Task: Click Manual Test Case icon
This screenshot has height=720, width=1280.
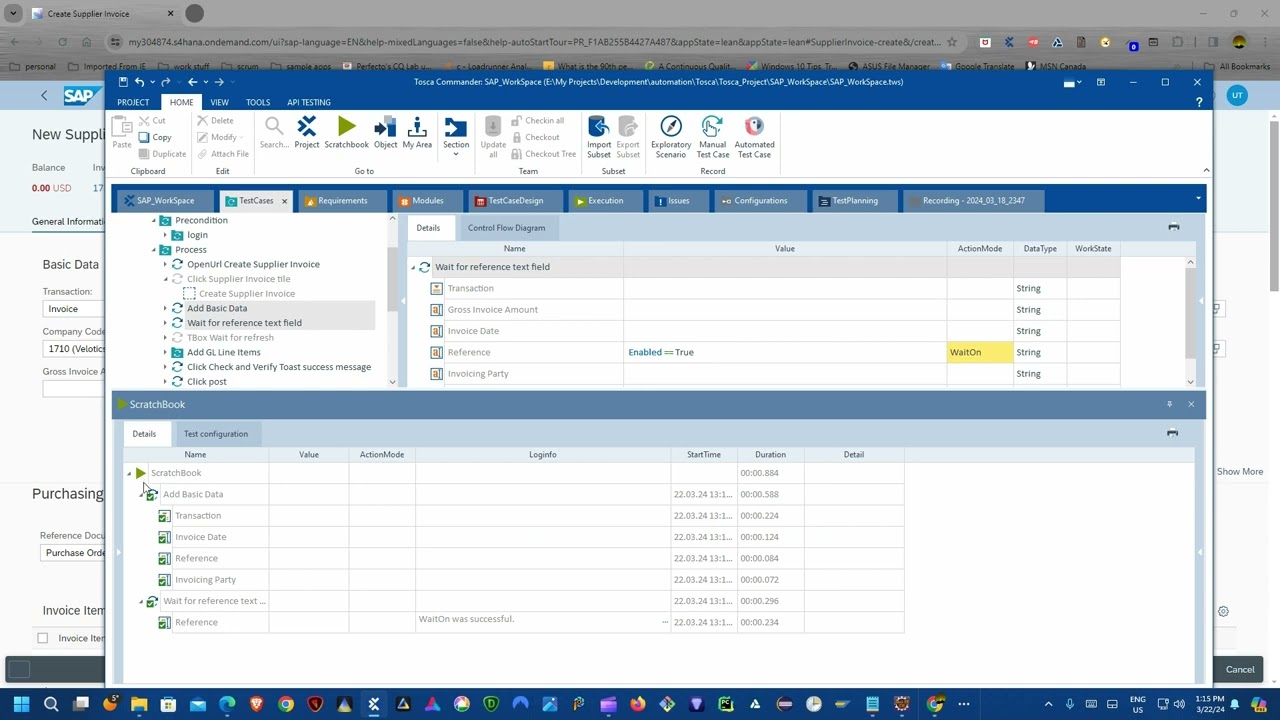Action: [x=712, y=137]
